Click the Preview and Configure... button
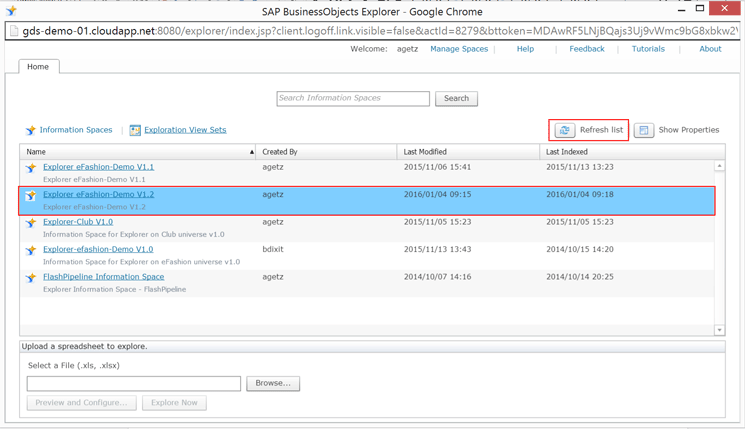745x429 pixels. [x=81, y=402]
